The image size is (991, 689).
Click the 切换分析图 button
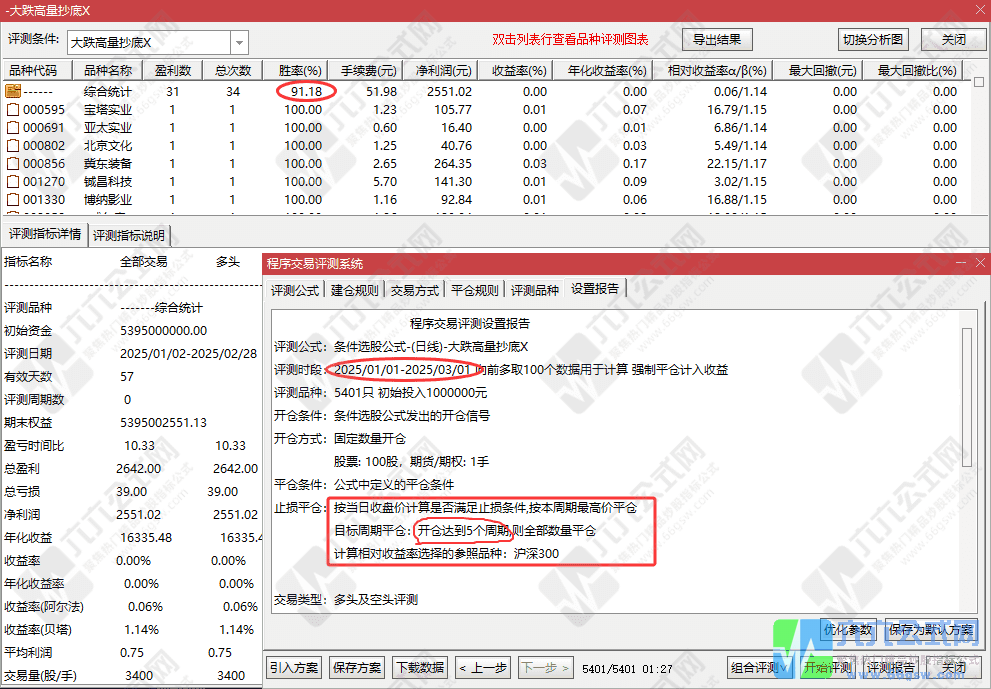click(873, 39)
